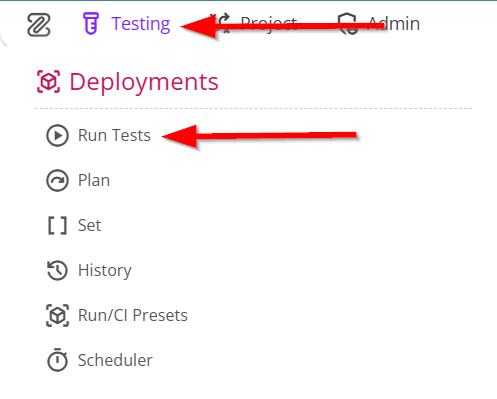This screenshot has width=497, height=399.
Task: Click the Scheduler stopwatch icon
Action: 57,360
